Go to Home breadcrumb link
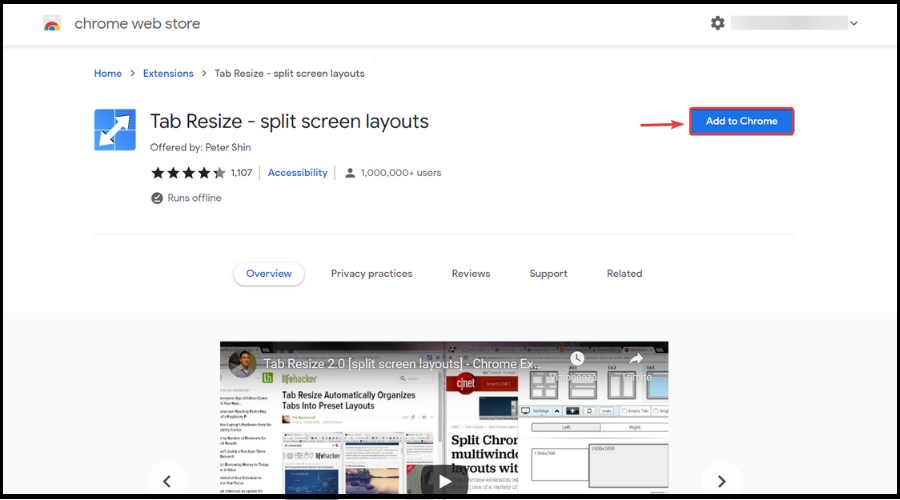Image resolution: width=900 pixels, height=500 pixels. [108, 73]
